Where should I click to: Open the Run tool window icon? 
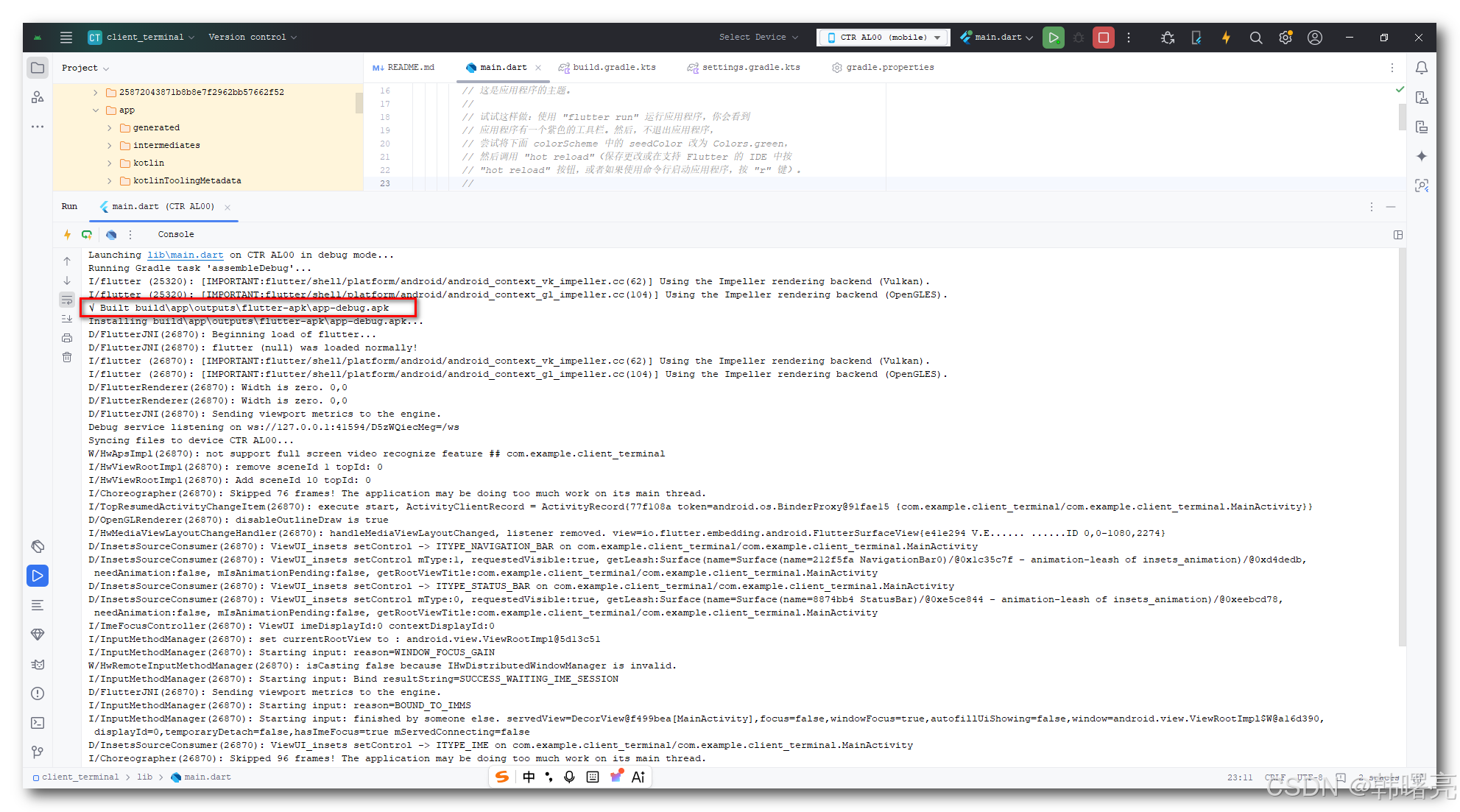pos(38,576)
